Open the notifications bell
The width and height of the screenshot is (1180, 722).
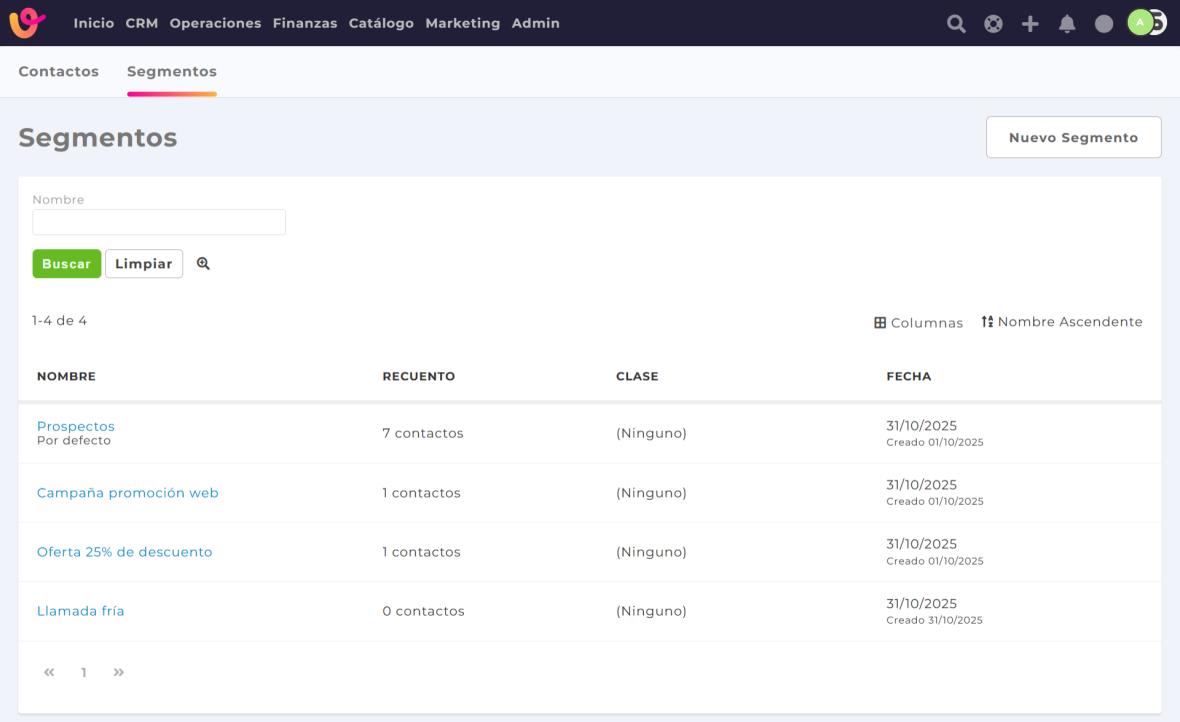pyautogui.click(x=1067, y=24)
